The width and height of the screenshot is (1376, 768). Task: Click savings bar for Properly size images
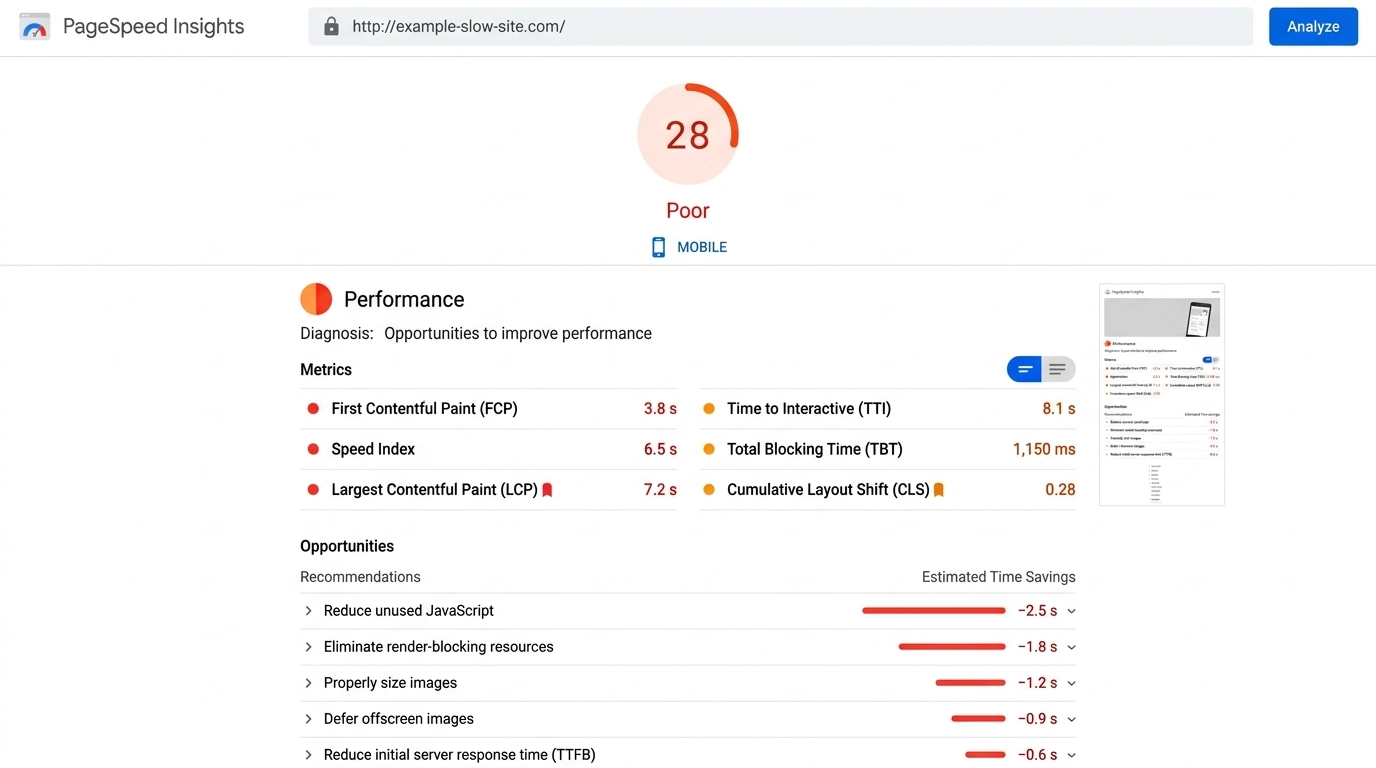tap(970, 683)
